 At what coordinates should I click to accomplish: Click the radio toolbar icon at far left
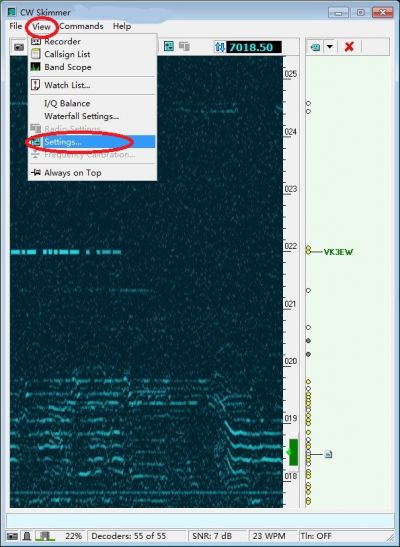point(19,47)
